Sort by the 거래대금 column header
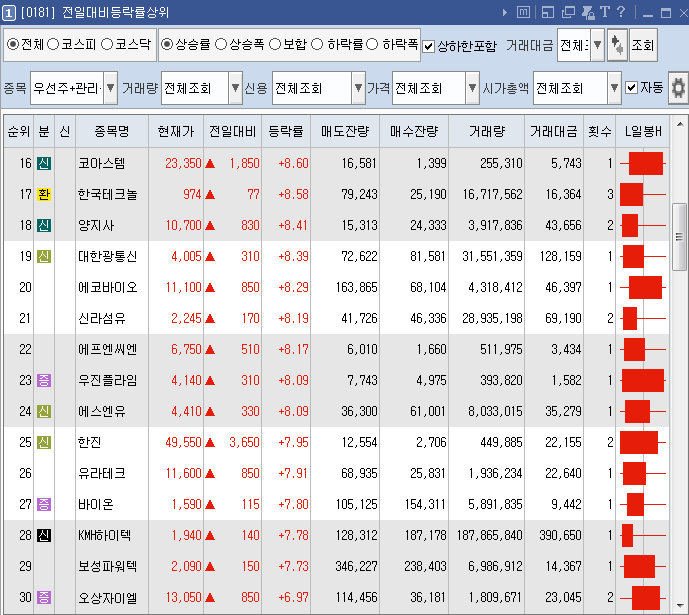Image resolution: width=689 pixels, height=615 pixels. pos(554,131)
